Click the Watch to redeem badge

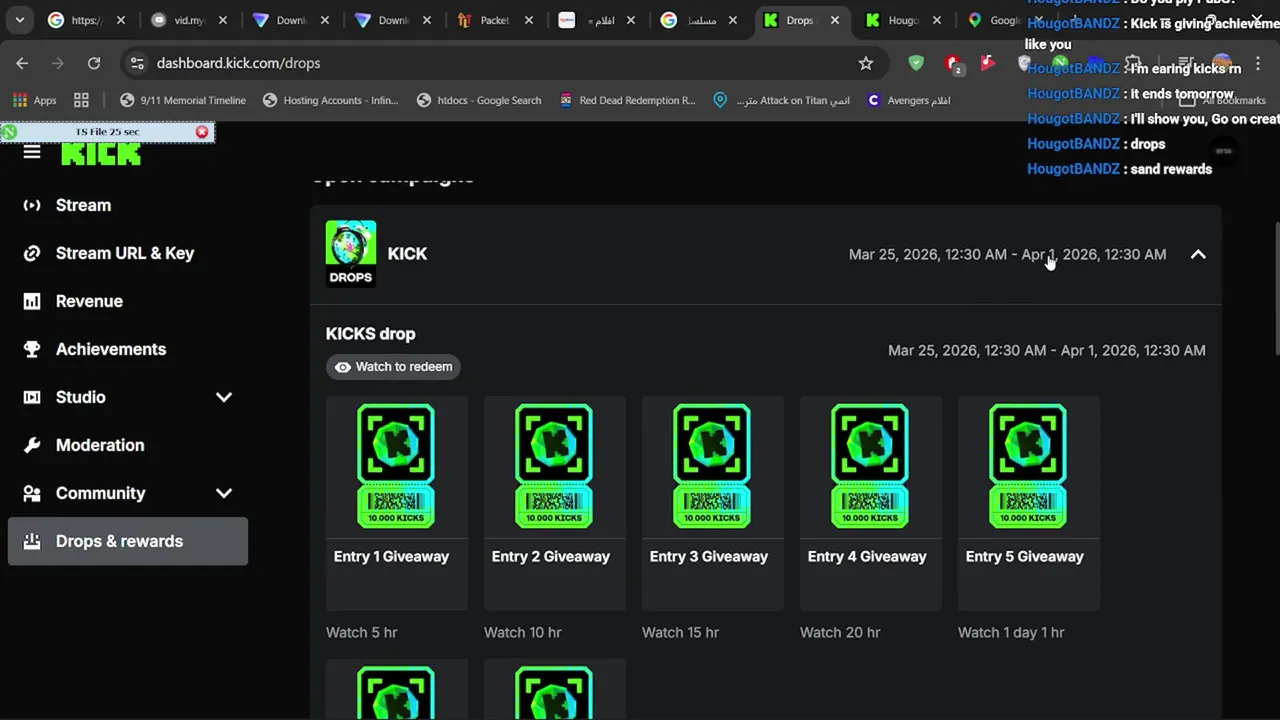(x=393, y=367)
